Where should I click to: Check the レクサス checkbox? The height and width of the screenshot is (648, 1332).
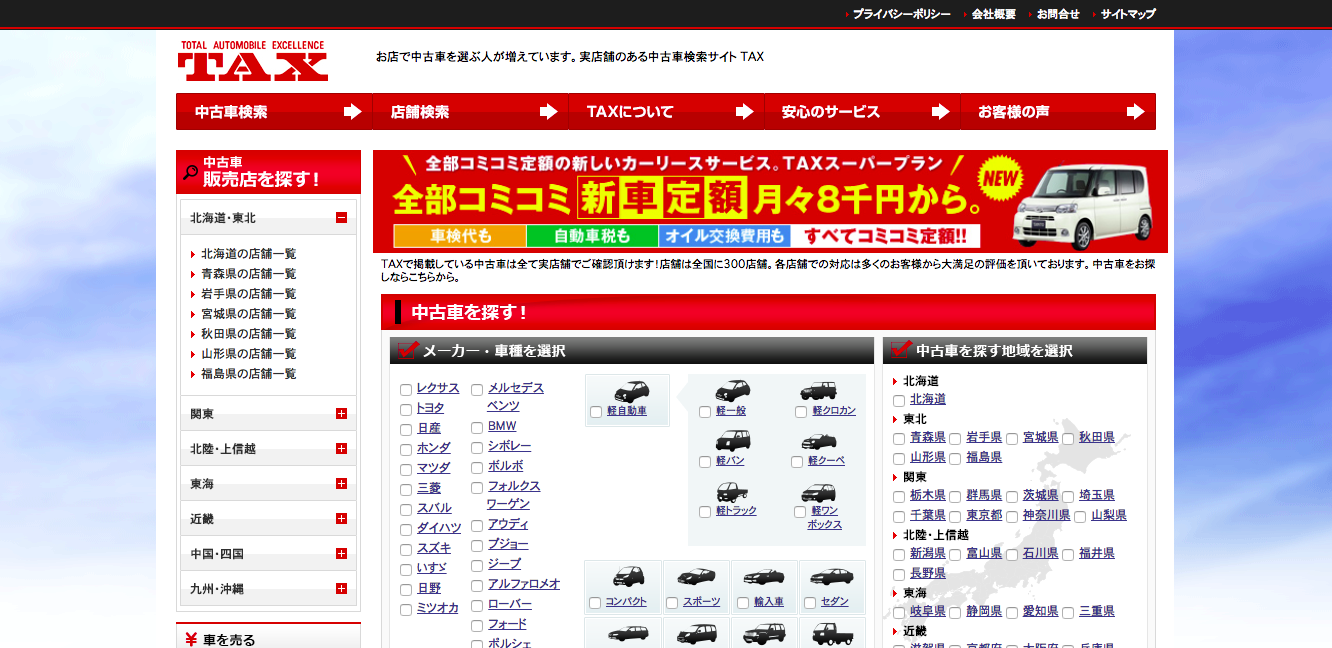(x=406, y=390)
